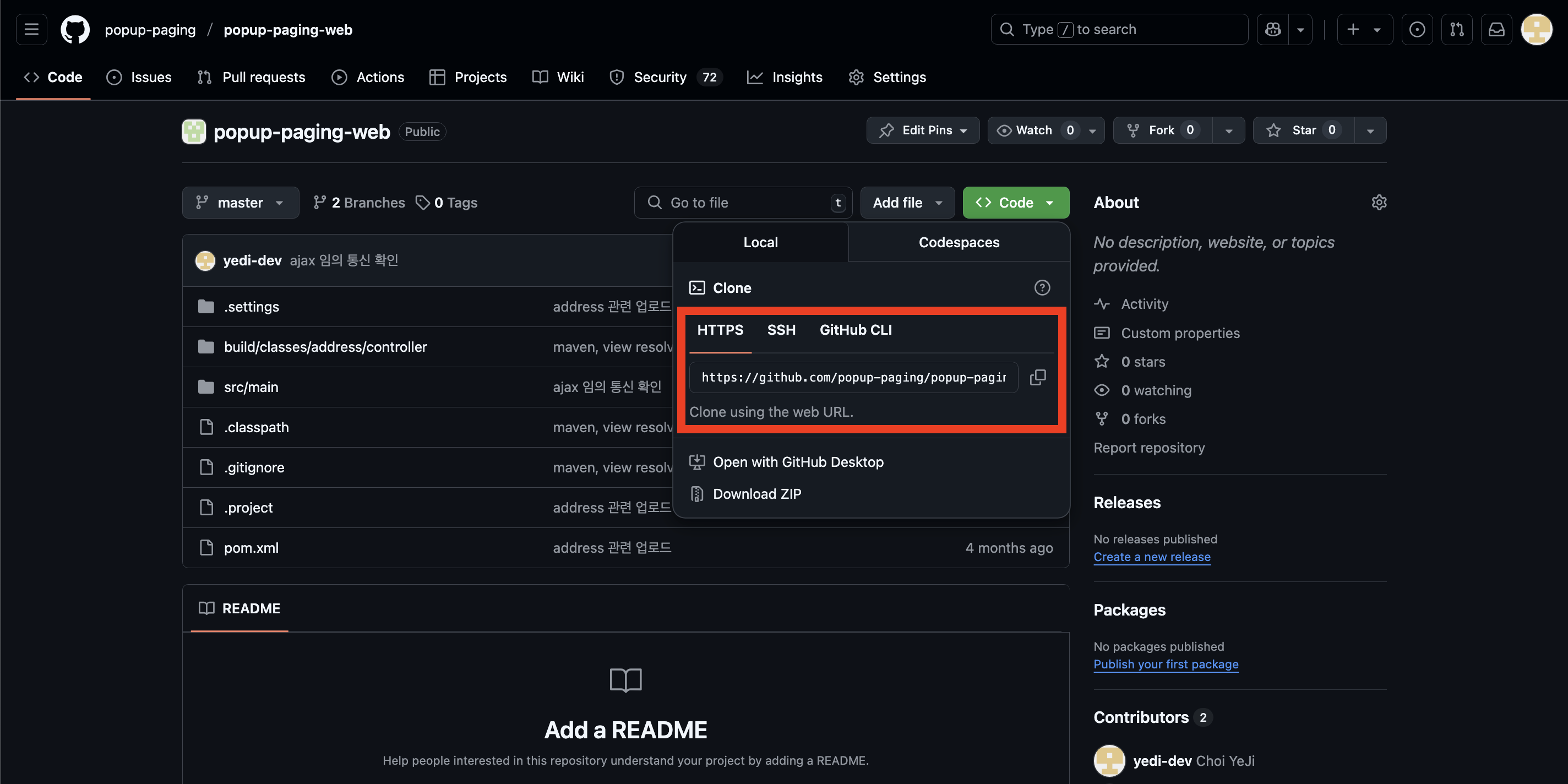The image size is (1568, 784).
Task: Open the Insights tab
Action: coord(785,77)
